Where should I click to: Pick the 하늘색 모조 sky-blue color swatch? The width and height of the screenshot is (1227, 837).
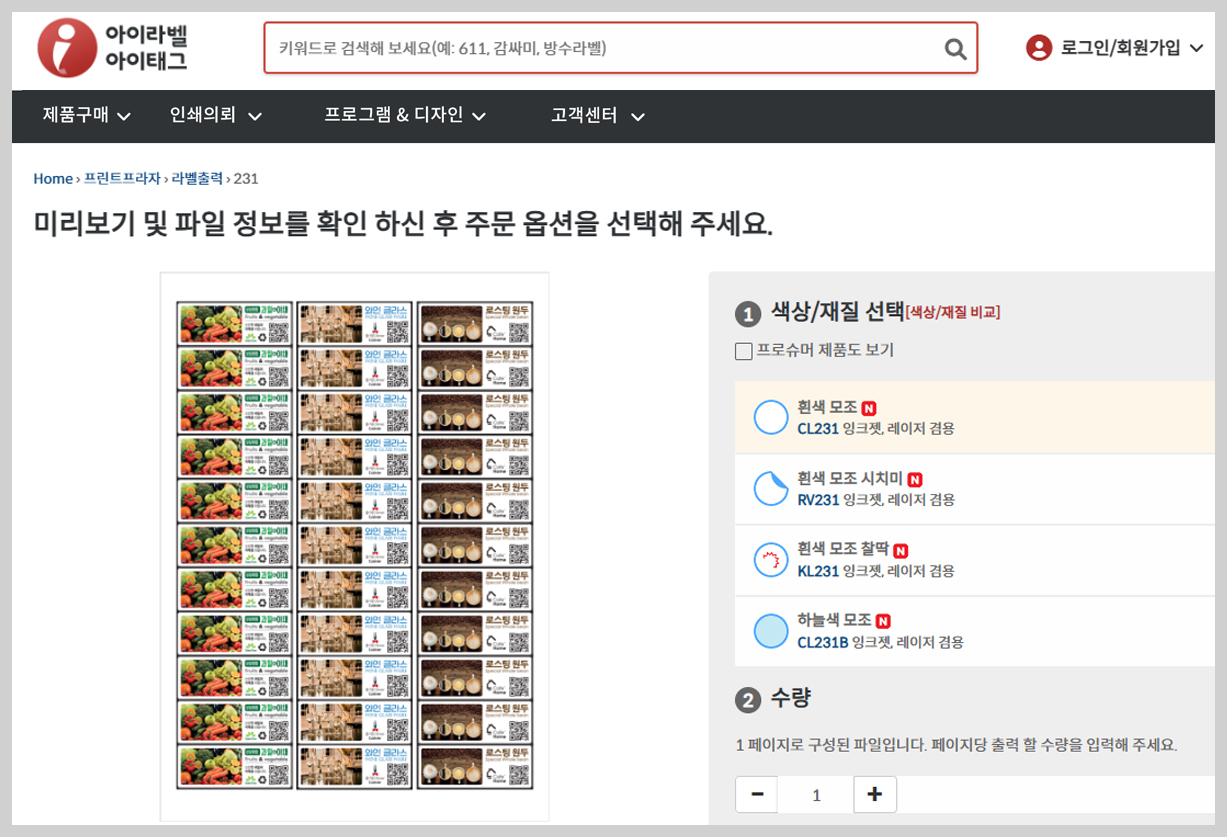771,631
